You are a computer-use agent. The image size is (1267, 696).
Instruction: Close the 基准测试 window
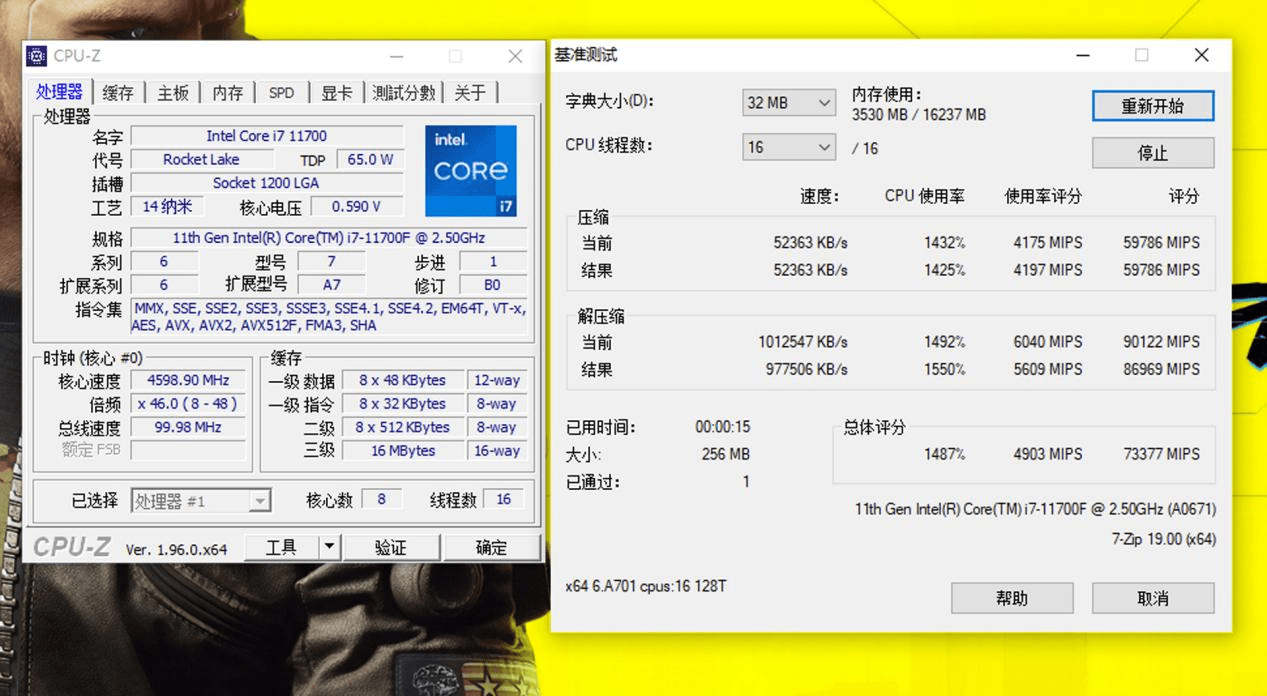pyautogui.click(x=1201, y=55)
